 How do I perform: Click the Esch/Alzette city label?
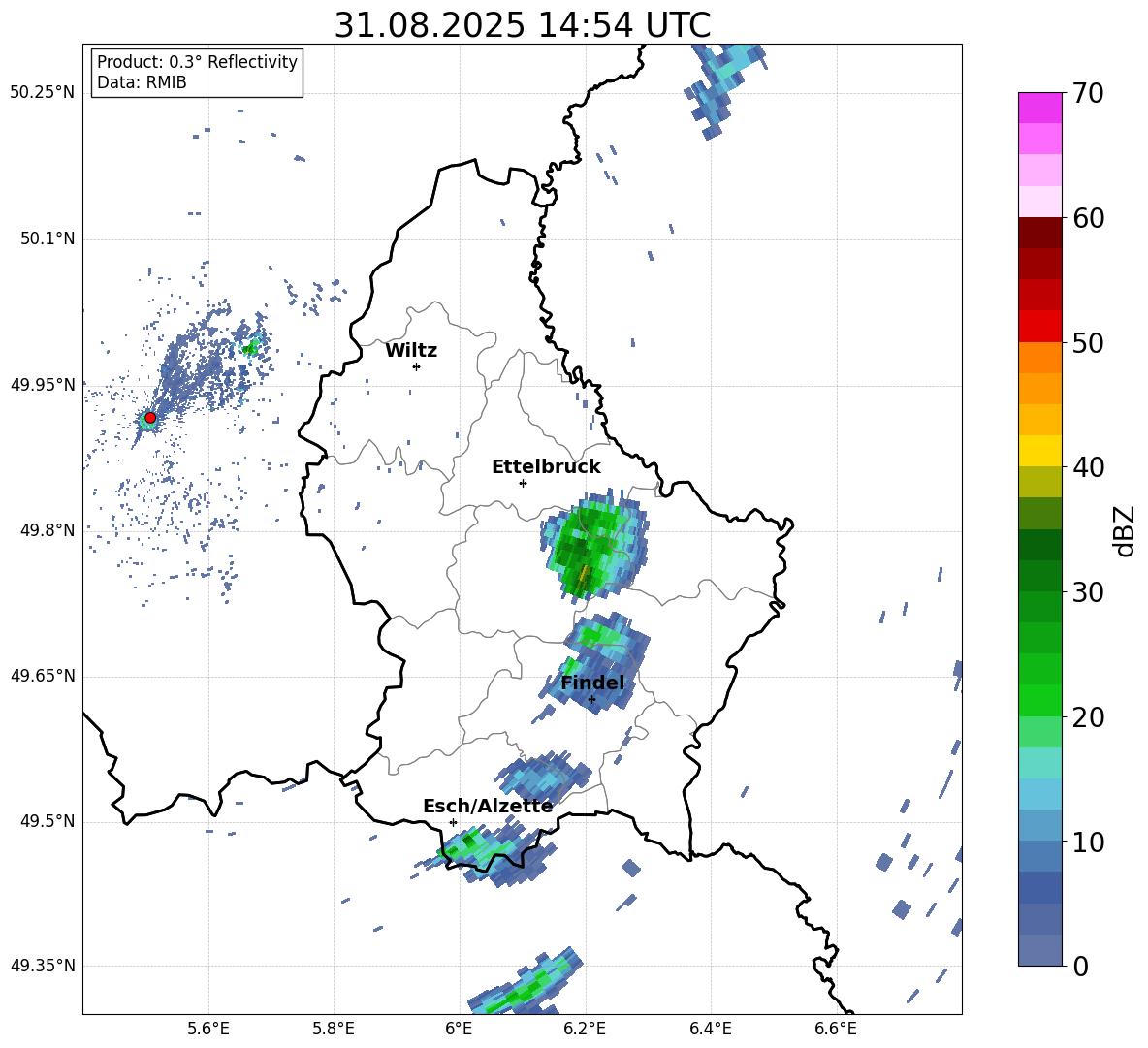tap(488, 807)
